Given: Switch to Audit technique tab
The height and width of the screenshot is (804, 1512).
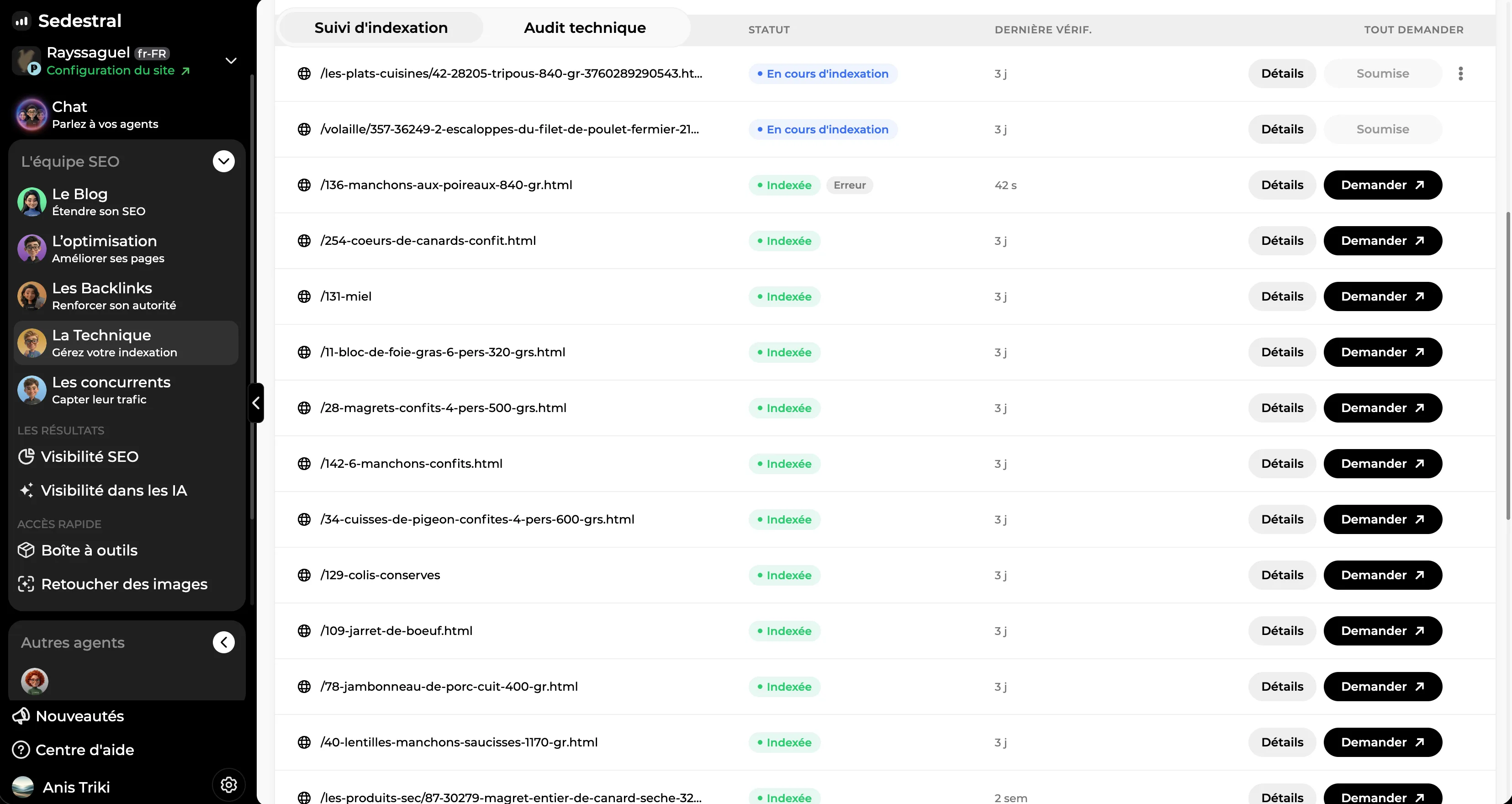Looking at the screenshot, I should click(x=585, y=27).
